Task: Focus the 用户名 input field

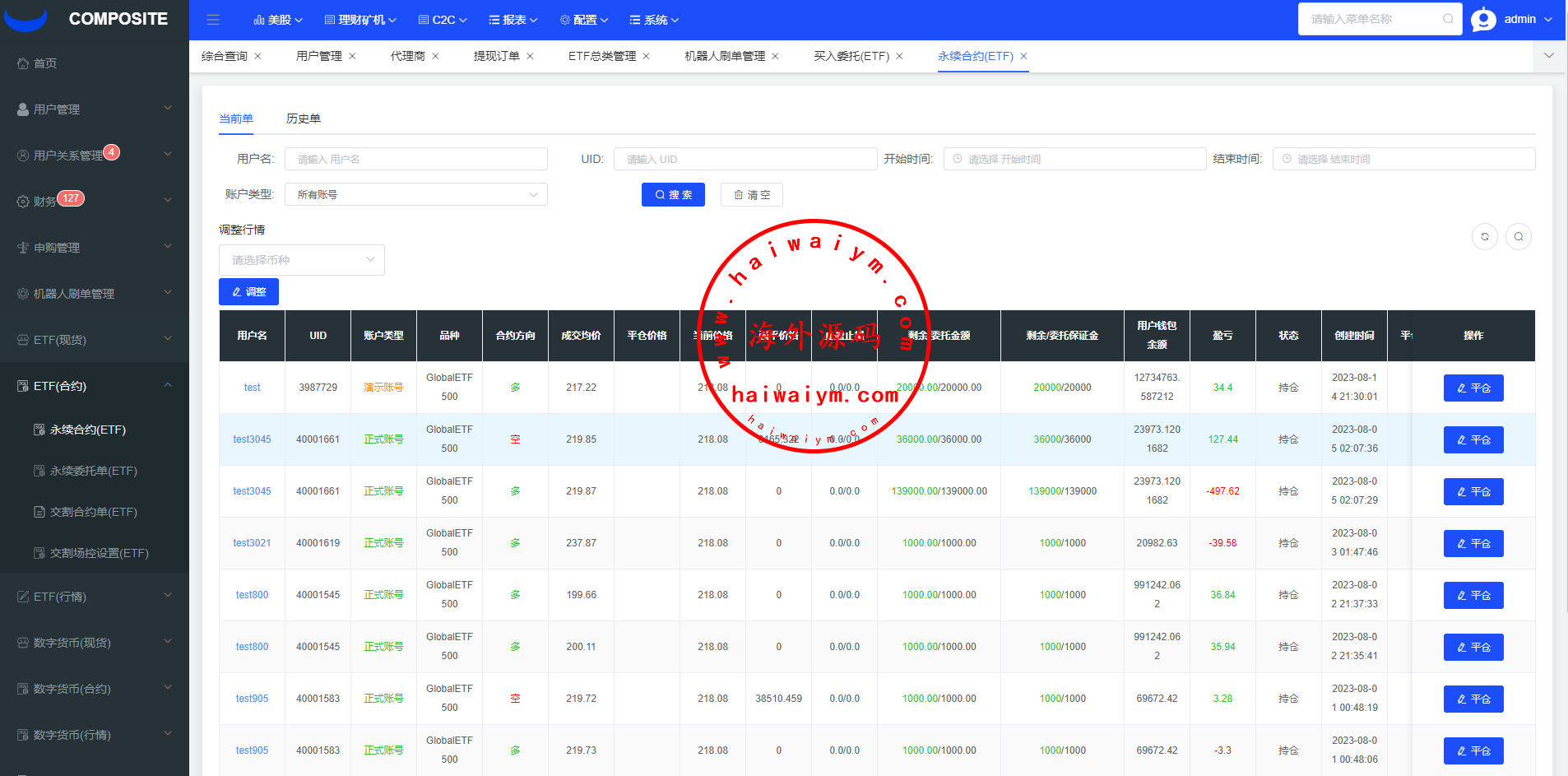Action: pos(415,159)
